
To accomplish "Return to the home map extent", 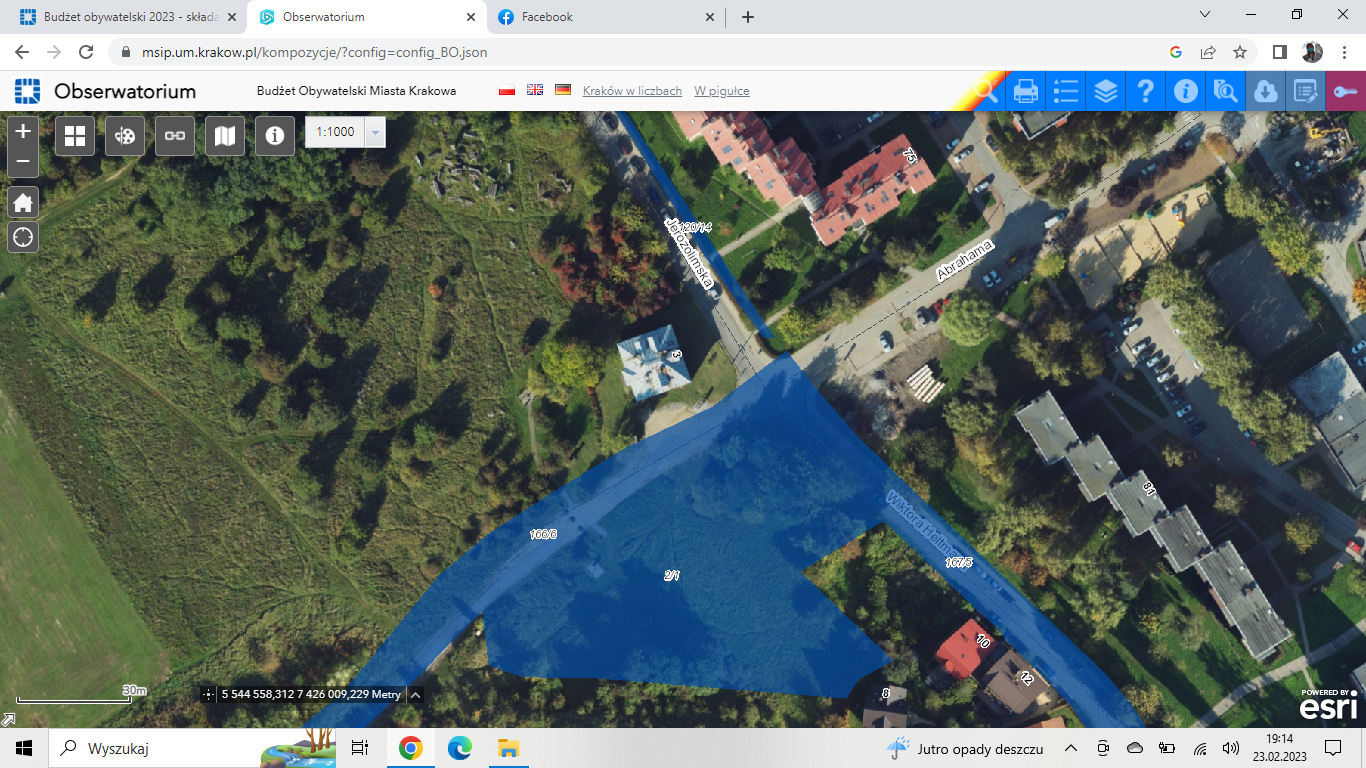I will [x=23, y=202].
